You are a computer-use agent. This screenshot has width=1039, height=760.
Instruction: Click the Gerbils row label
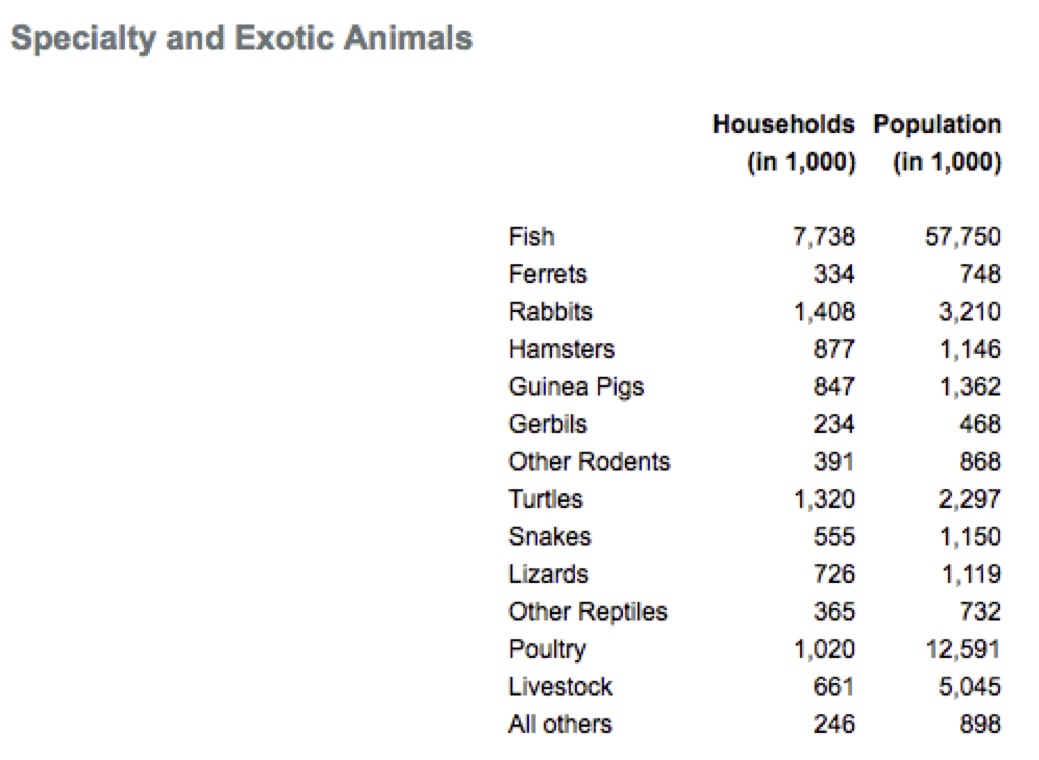[x=547, y=424]
